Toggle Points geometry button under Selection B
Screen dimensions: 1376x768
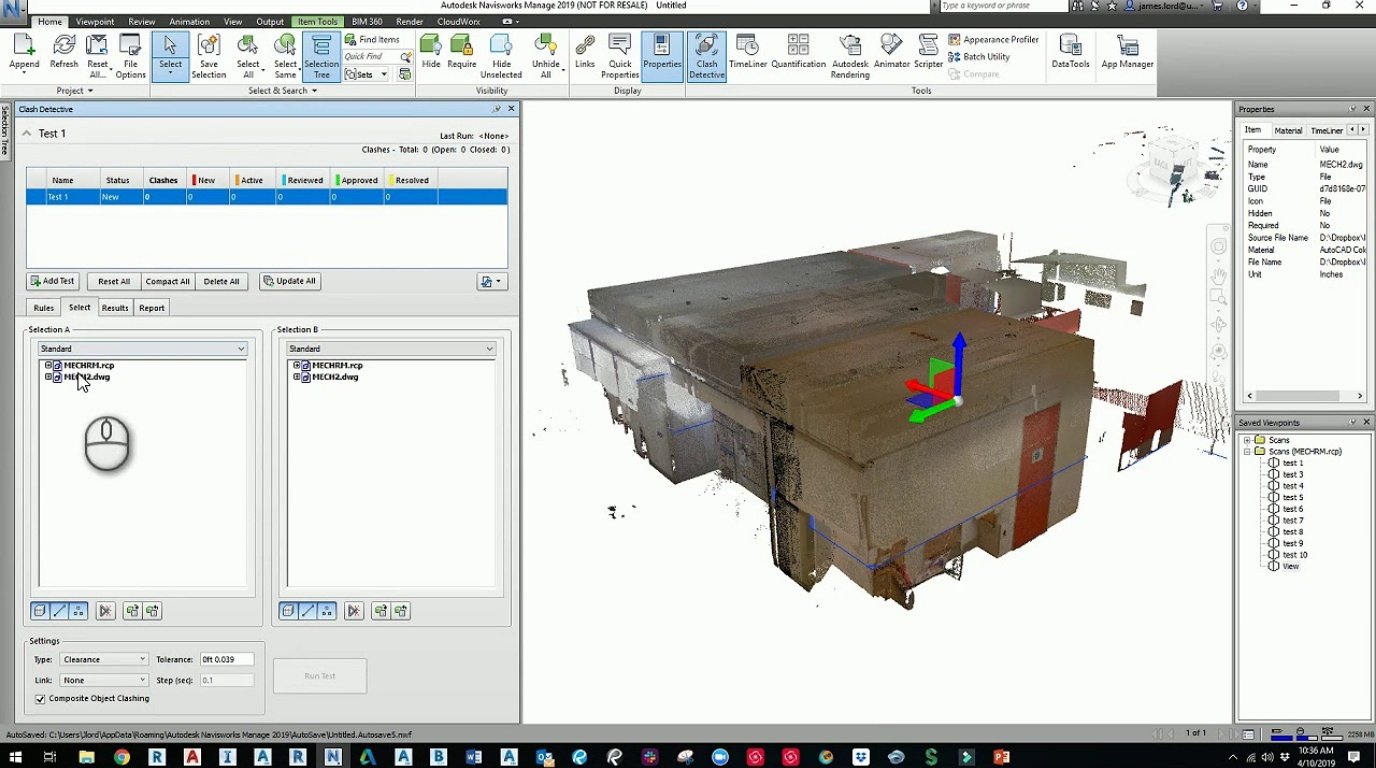327,611
